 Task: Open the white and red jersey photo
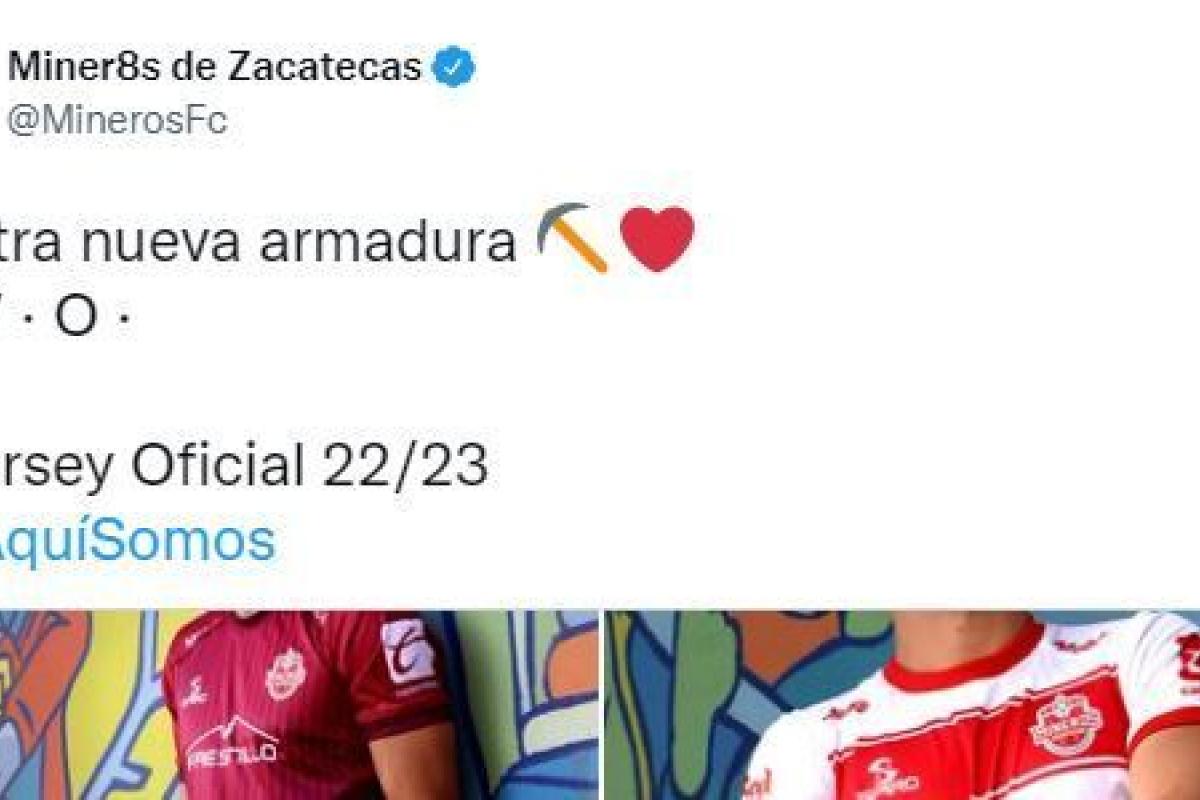pos(903,705)
